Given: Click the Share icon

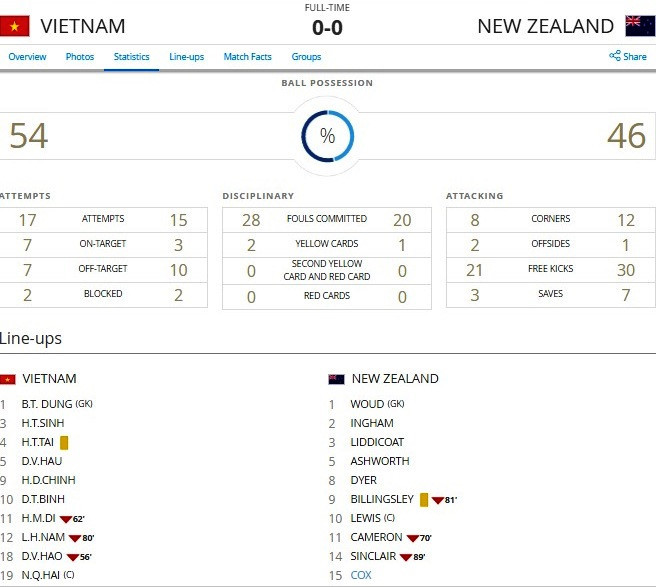Looking at the screenshot, I should (614, 56).
